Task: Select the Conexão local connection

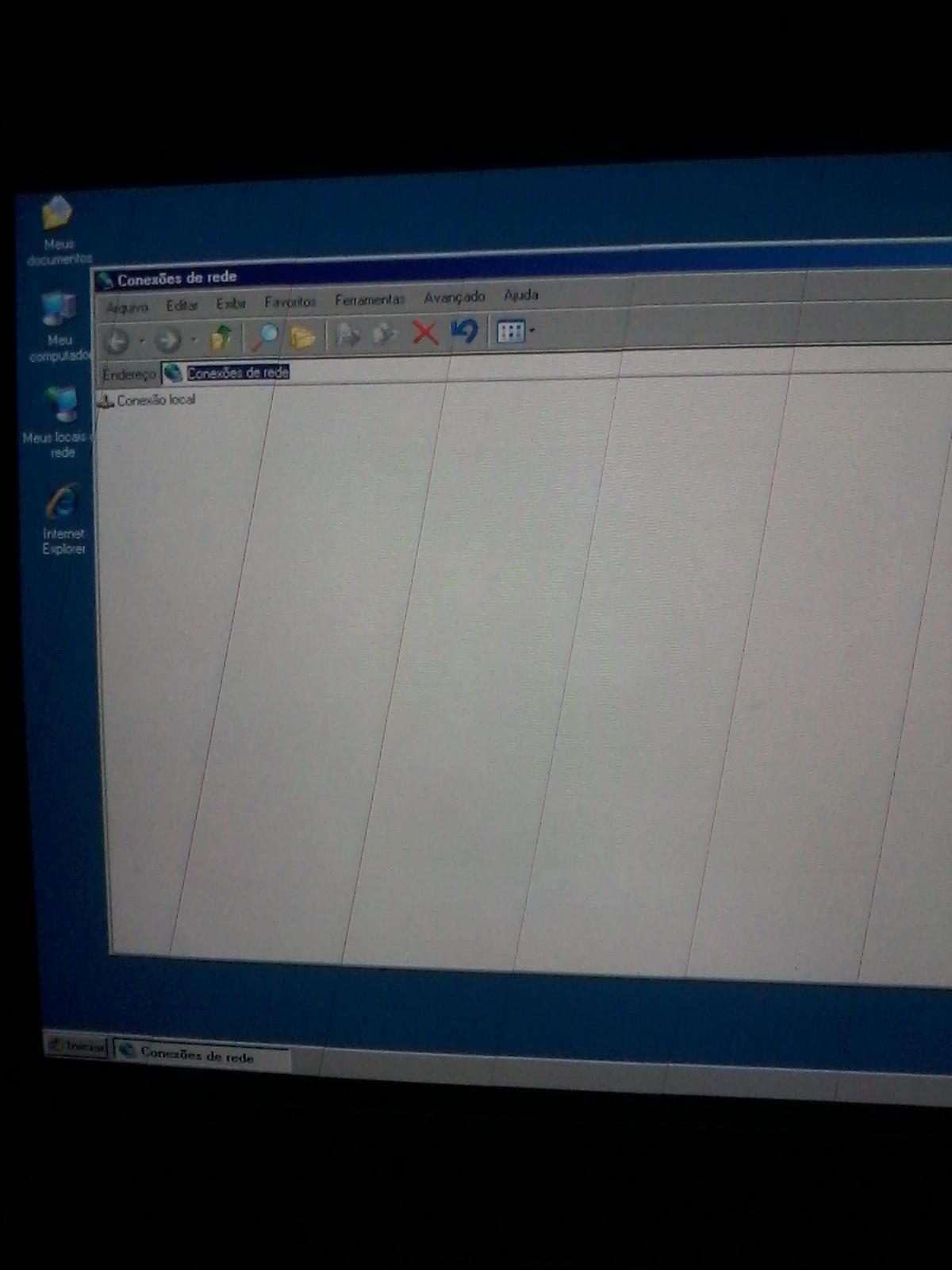Action: click(147, 400)
